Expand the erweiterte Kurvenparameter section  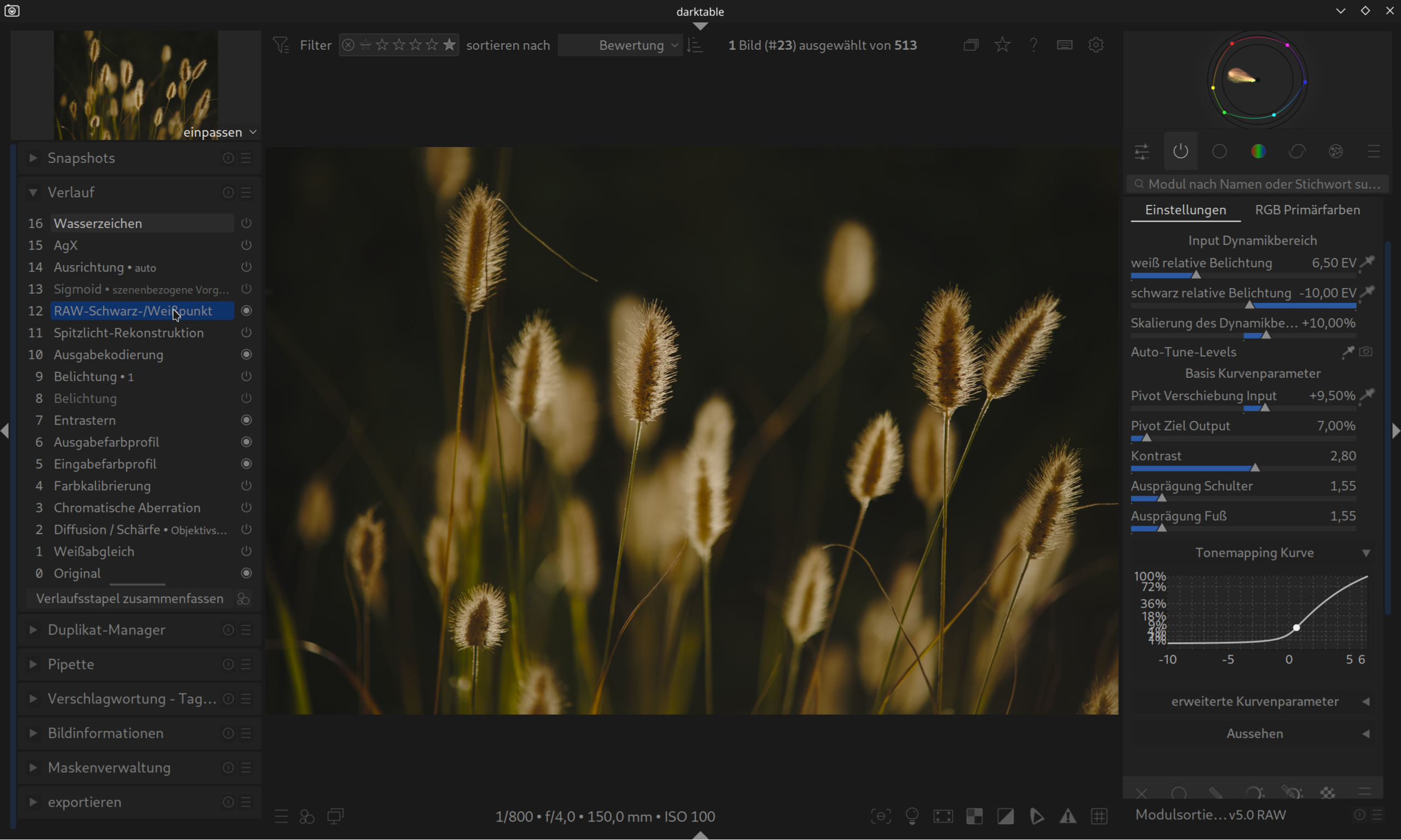coord(1254,701)
